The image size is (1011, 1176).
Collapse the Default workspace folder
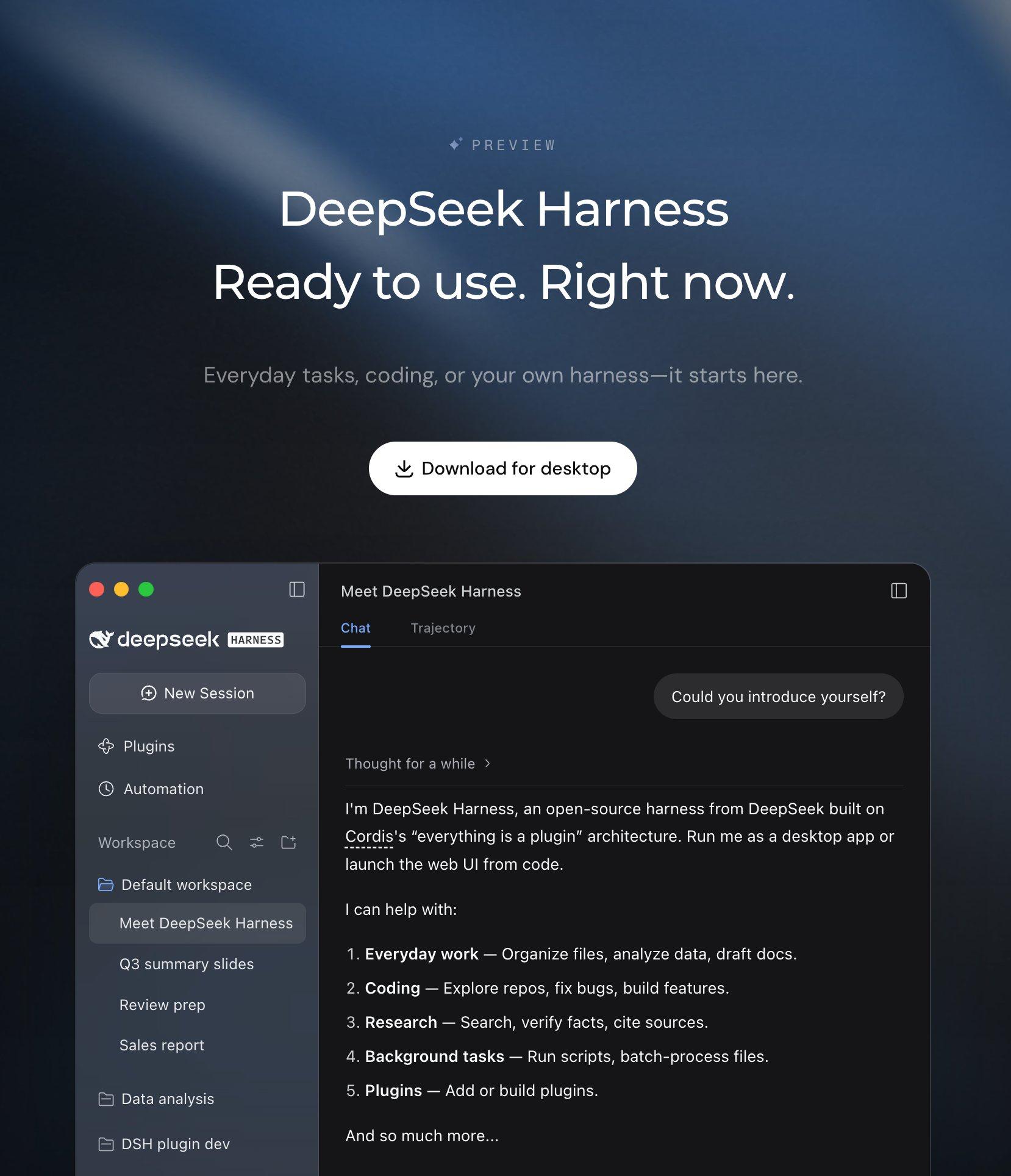point(175,884)
